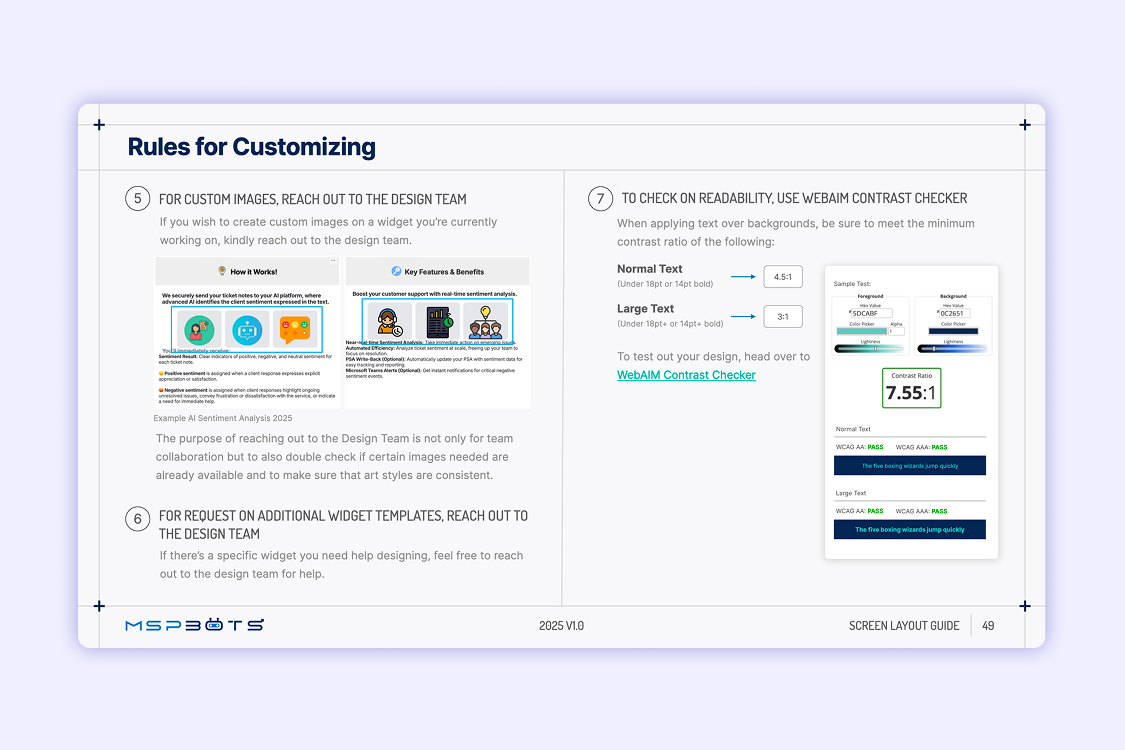Click WCAG AA PASS under Normal Text
The height and width of the screenshot is (750, 1125).
pos(860,447)
